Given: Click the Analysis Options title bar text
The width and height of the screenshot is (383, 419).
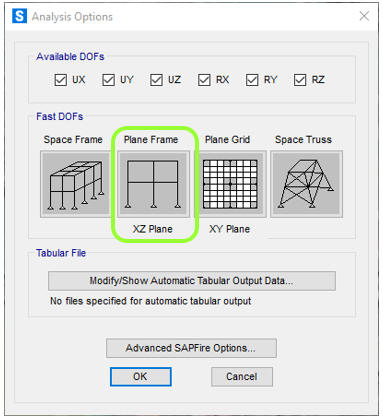Looking at the screenshot, I should [72, 17].
